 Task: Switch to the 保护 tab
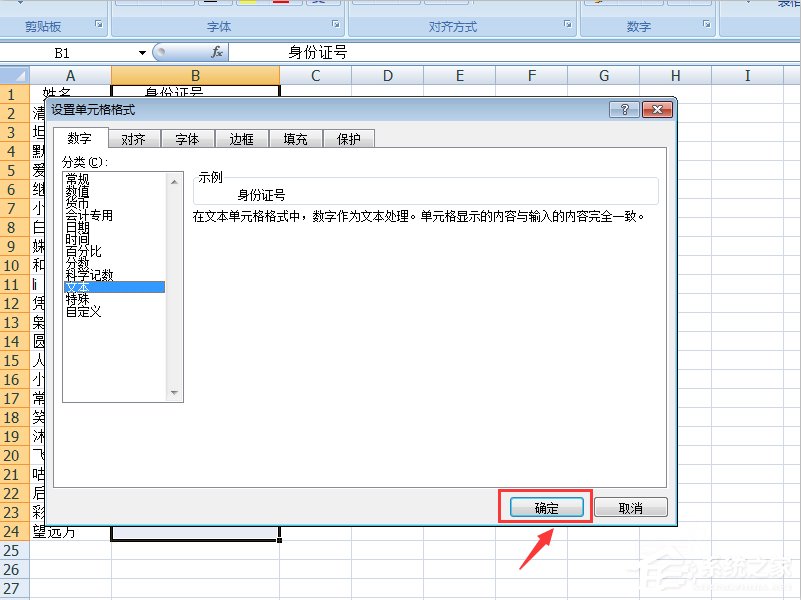349,139
